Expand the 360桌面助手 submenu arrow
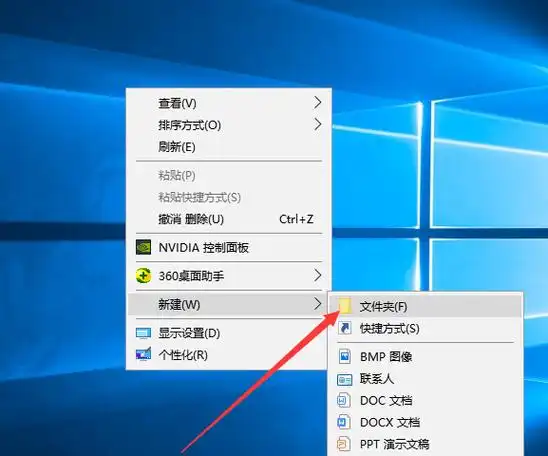The height and width of the screenshot is (456, 548). point(317,275)
